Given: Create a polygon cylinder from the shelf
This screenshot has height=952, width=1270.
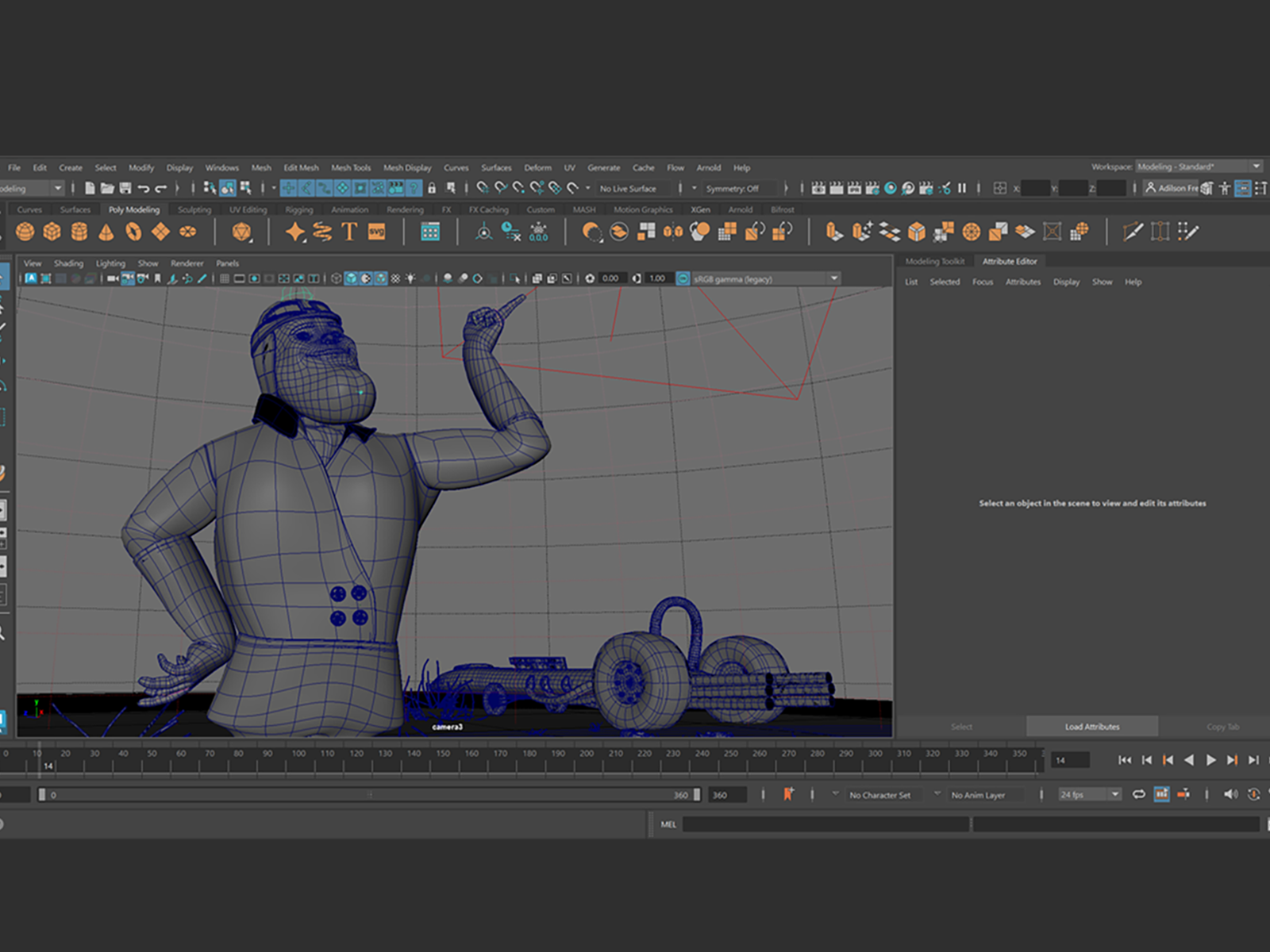Looking at the screenshot, I should click(79, 232).
